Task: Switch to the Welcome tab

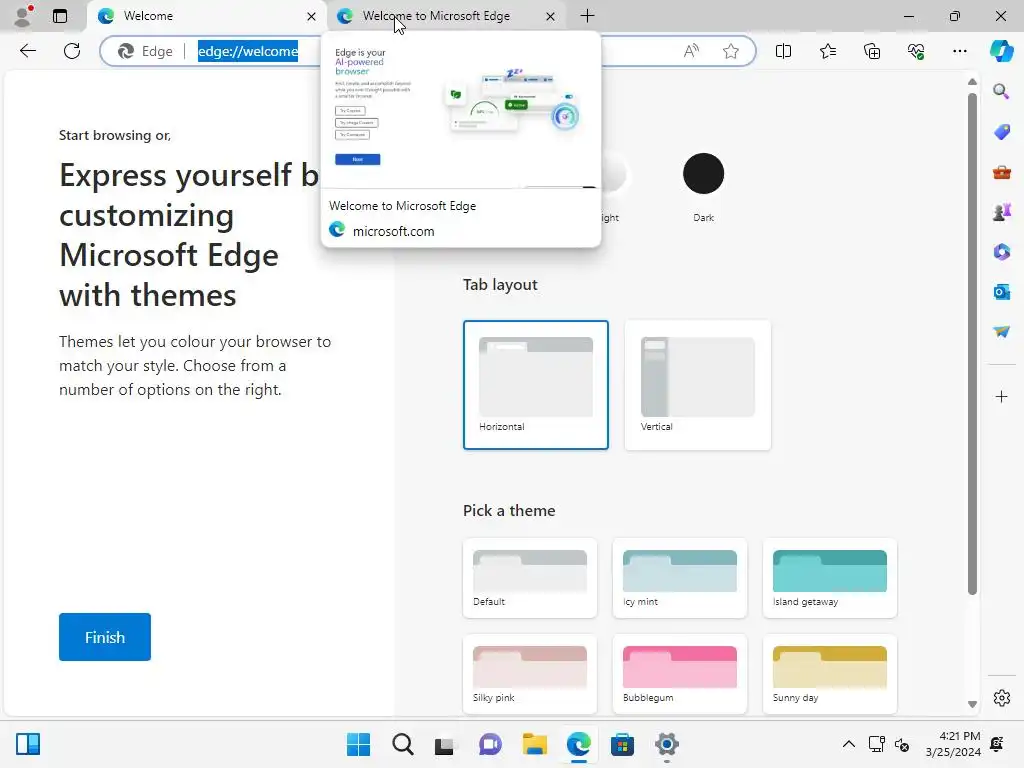Action: click(x=207, y=16)
